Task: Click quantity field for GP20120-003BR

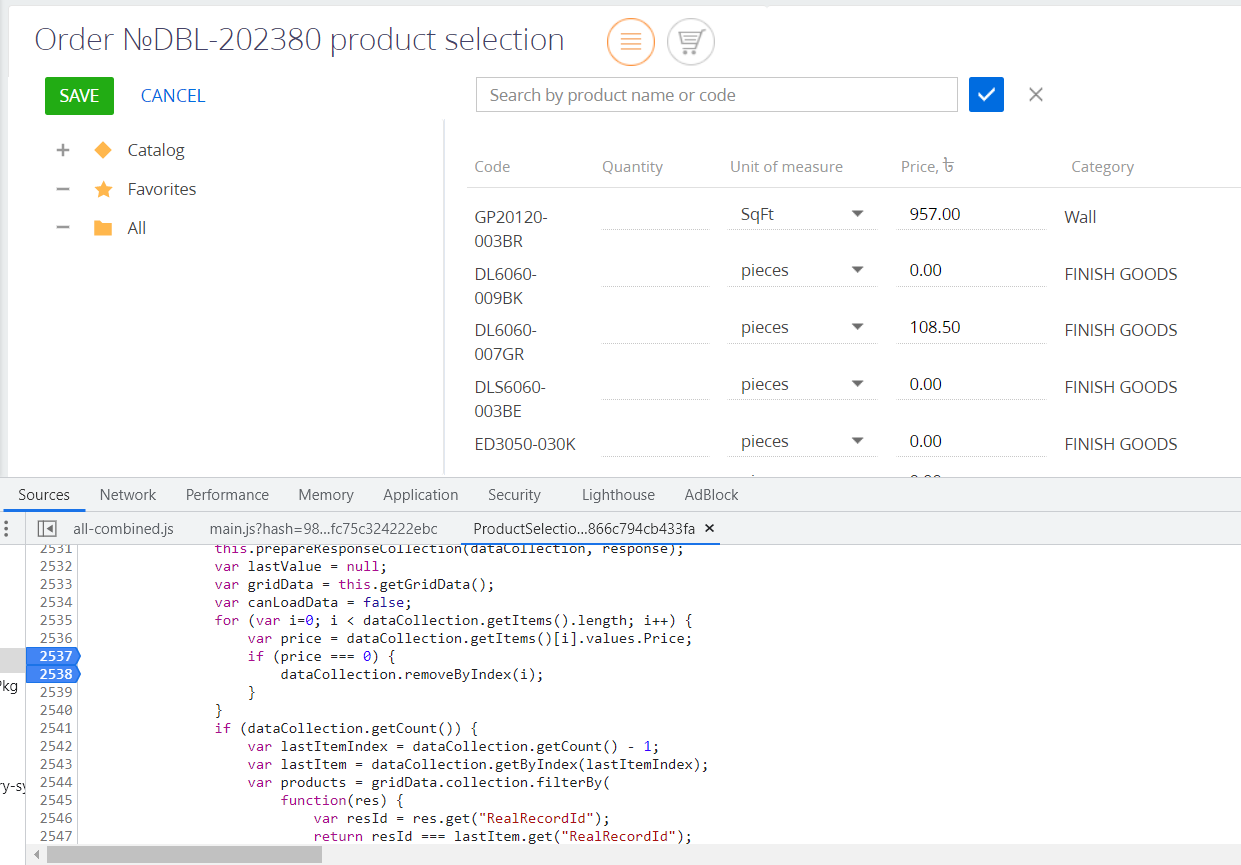Action: click(x=655, y=214)
